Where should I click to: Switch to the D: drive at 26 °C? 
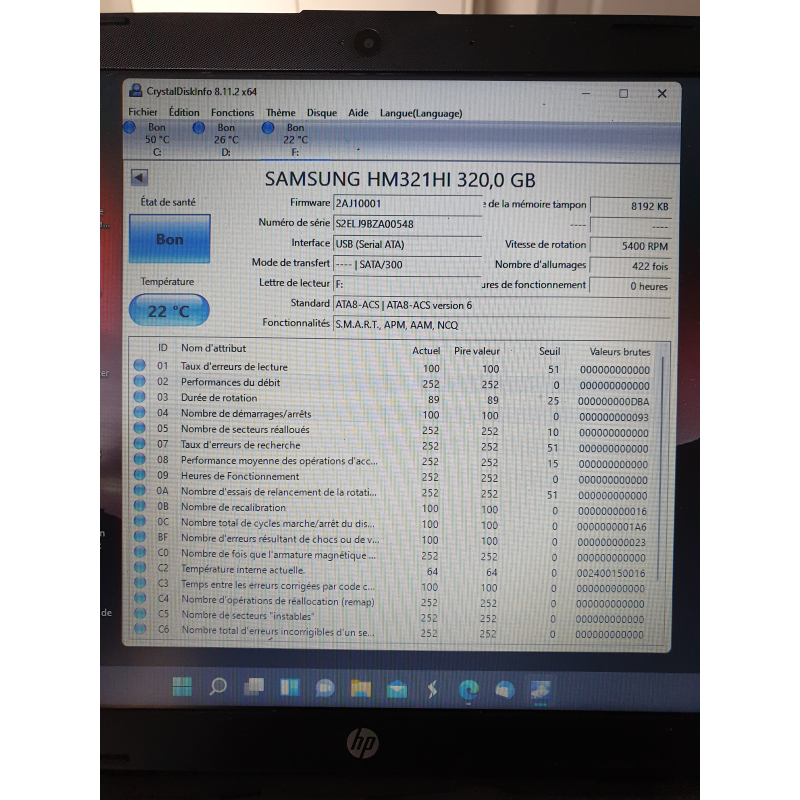pos(224,135)
